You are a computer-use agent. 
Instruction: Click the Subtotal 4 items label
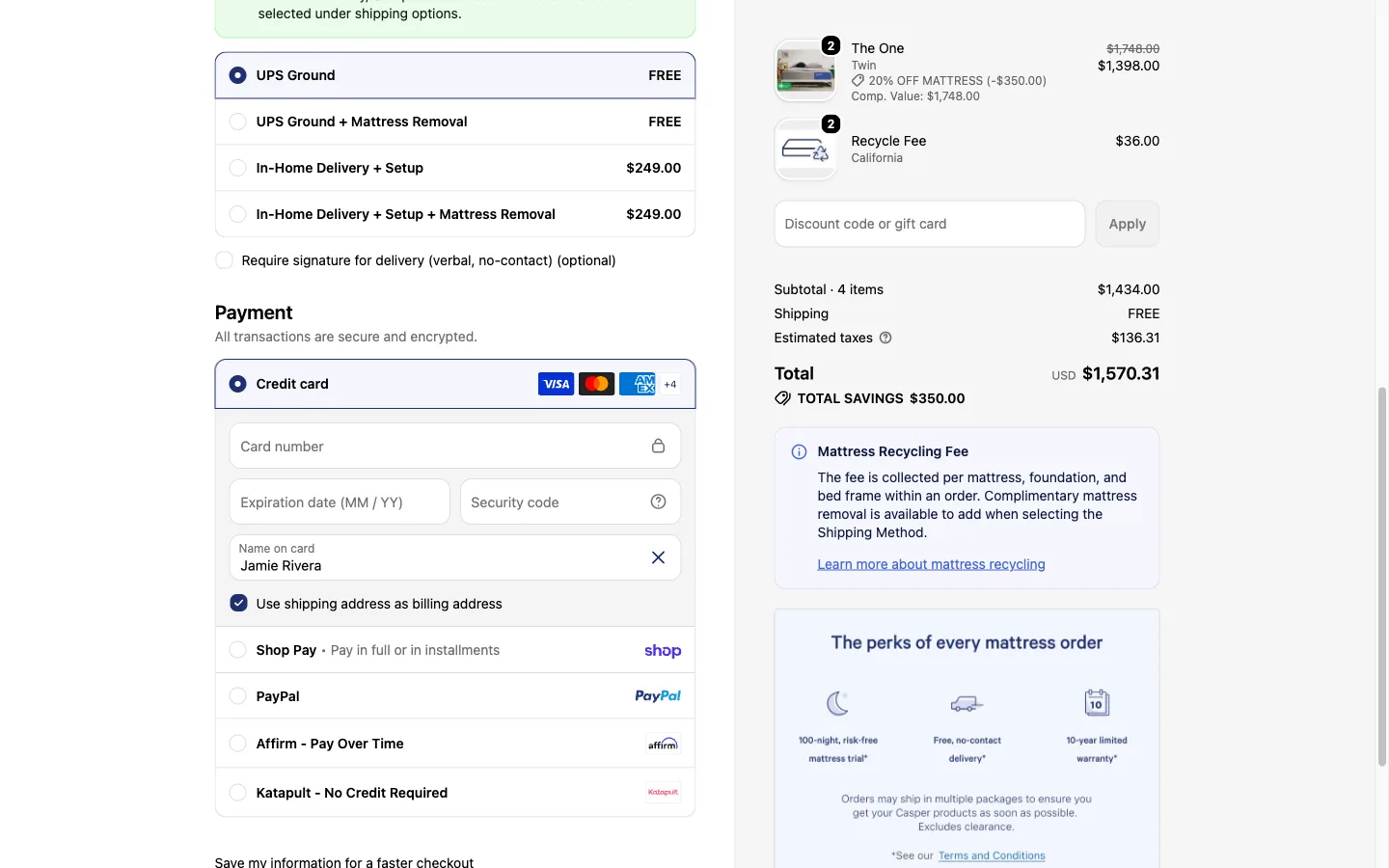829,289
